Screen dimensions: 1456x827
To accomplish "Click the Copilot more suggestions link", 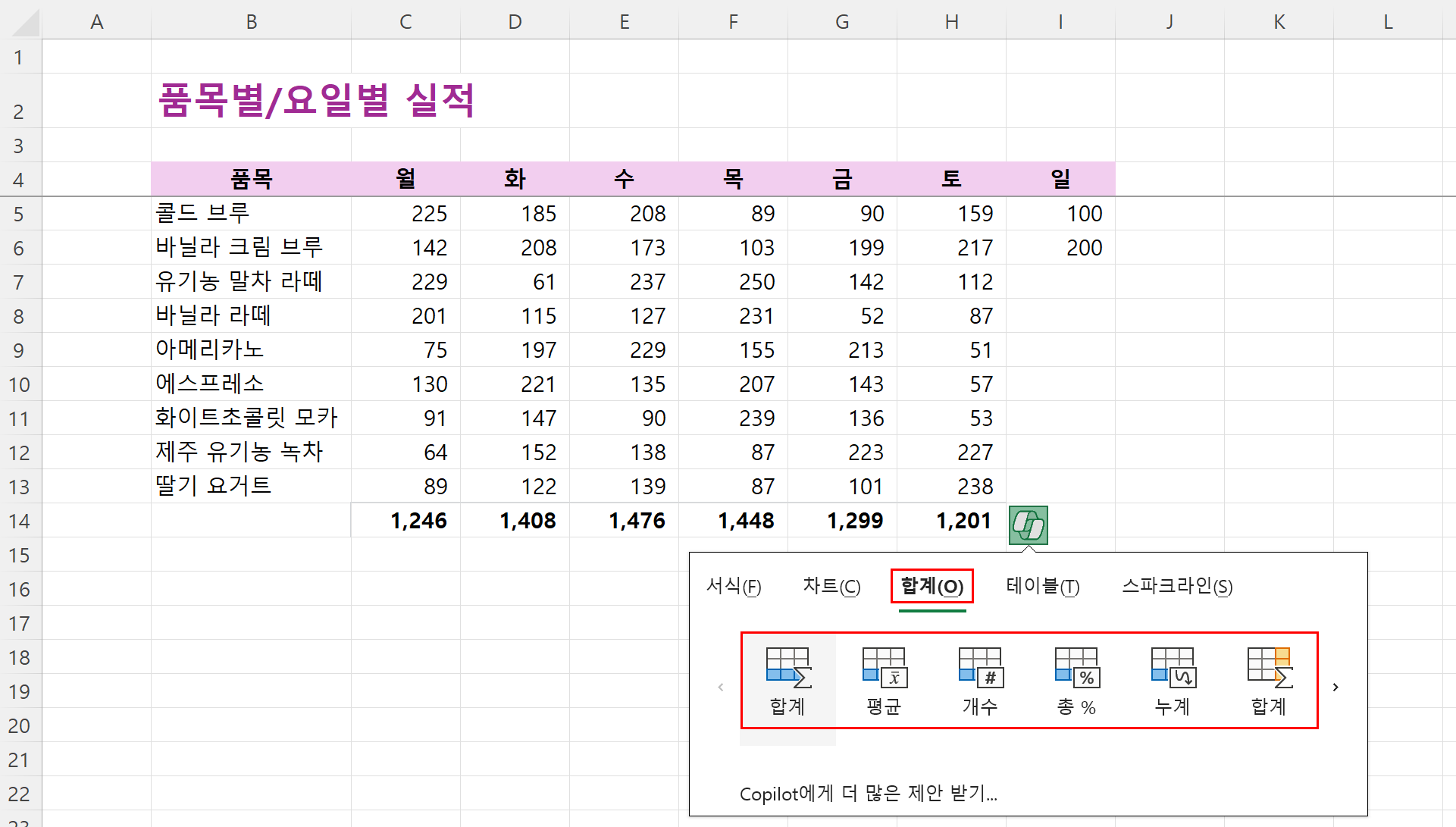I will [x=868, y=794].
